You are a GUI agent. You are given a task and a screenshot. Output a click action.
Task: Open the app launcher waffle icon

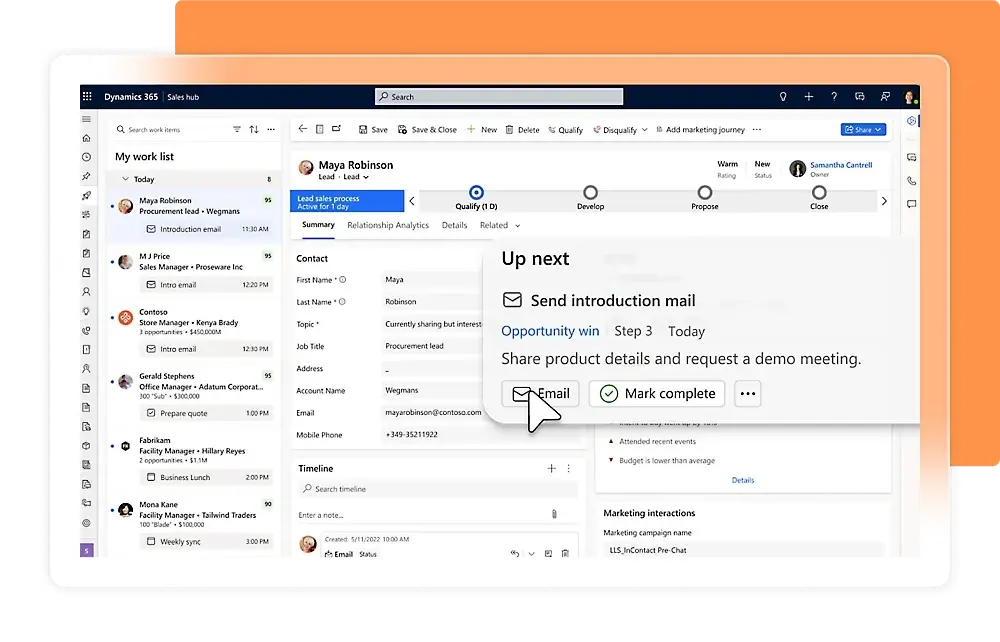pyautogui.click(x=87, y=96)
